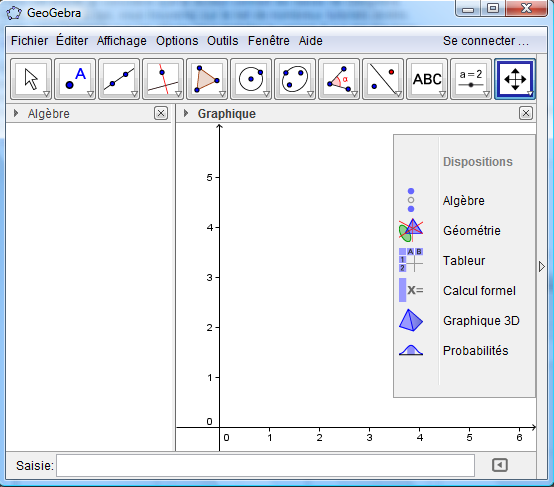554x487 pixels.
Task: Click the GeoGebra title bar logo
Action: coord(14,13)
